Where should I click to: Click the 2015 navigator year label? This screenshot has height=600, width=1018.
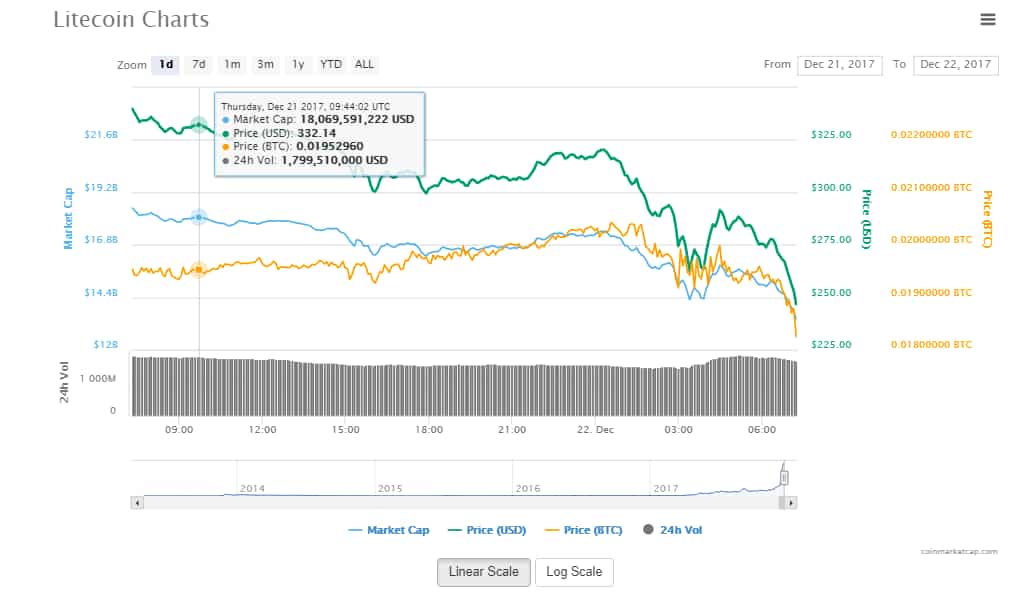[x=390, y=488]
